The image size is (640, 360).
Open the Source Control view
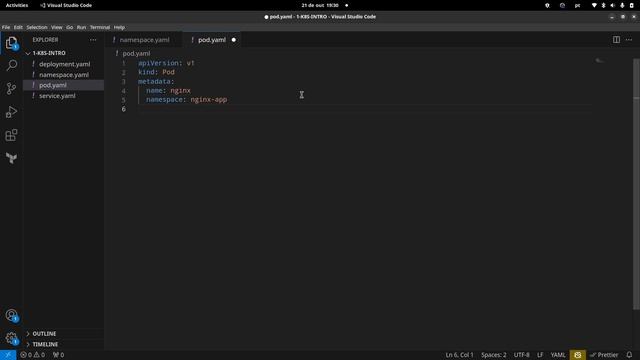pos(11,89)
